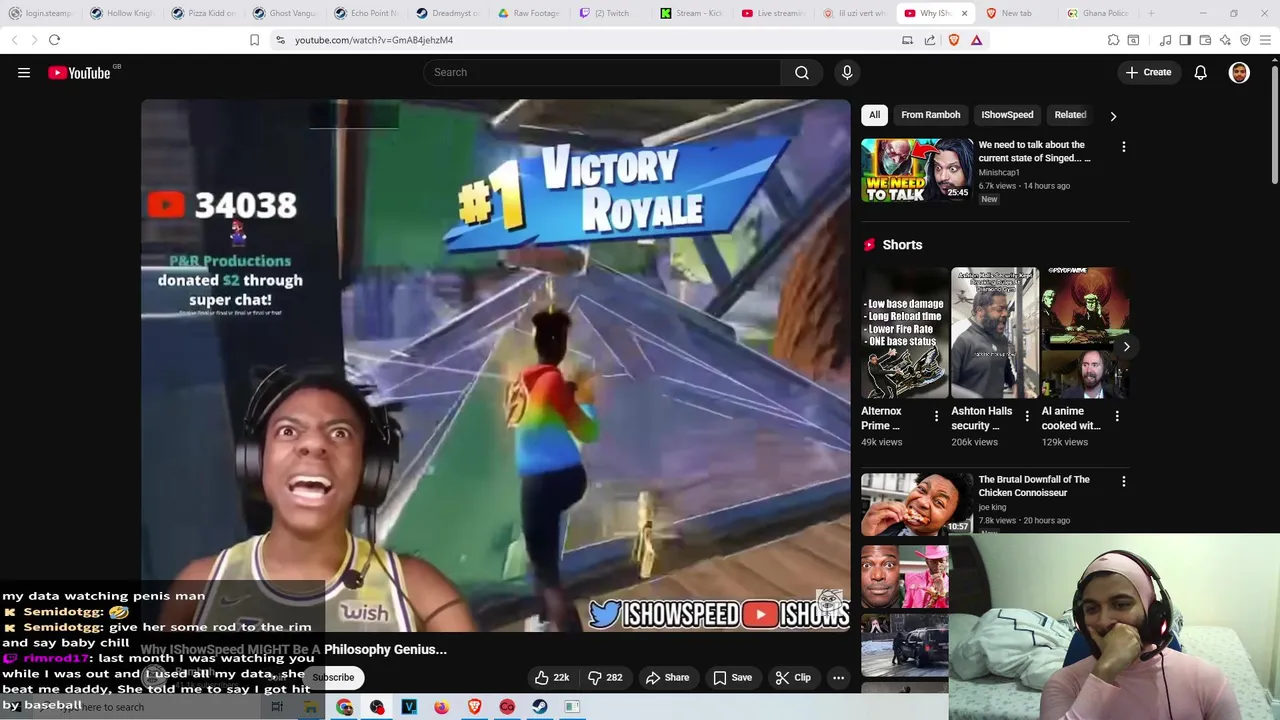Open options for Chicken Connoisseur video

click(1123, 482)
